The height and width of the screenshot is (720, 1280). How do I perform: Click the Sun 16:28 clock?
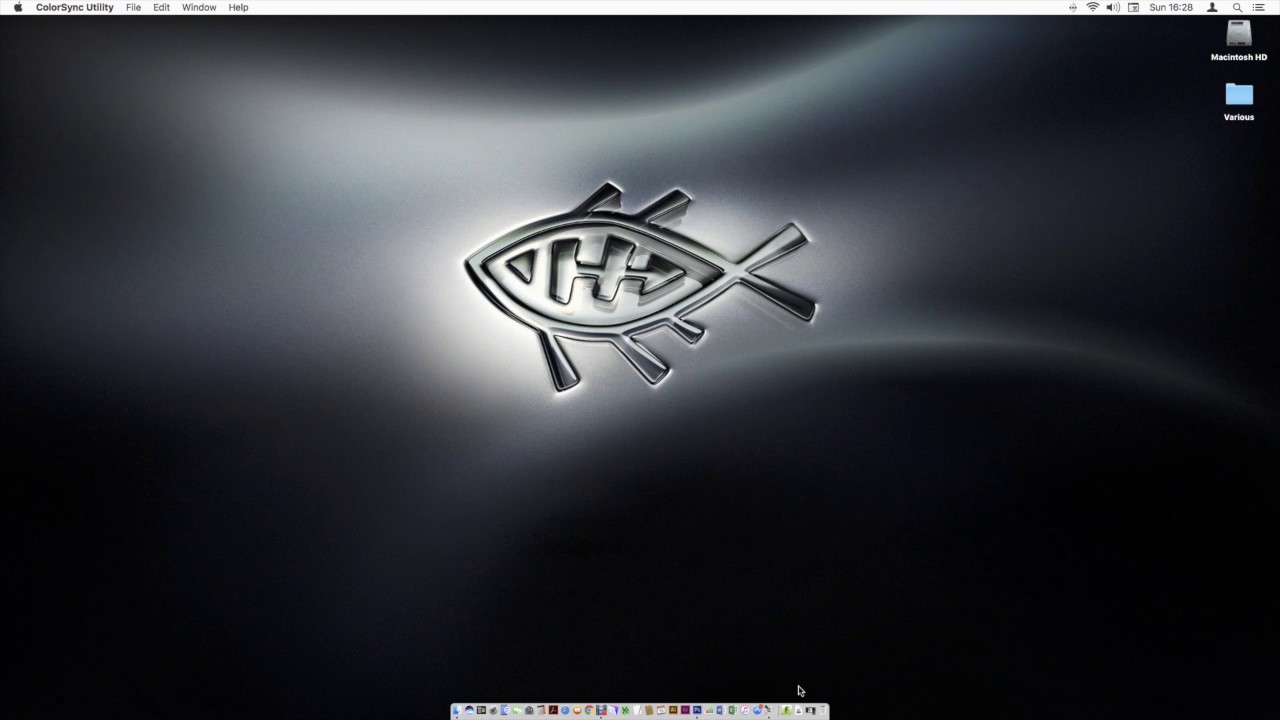click(x=1171, y=7)
